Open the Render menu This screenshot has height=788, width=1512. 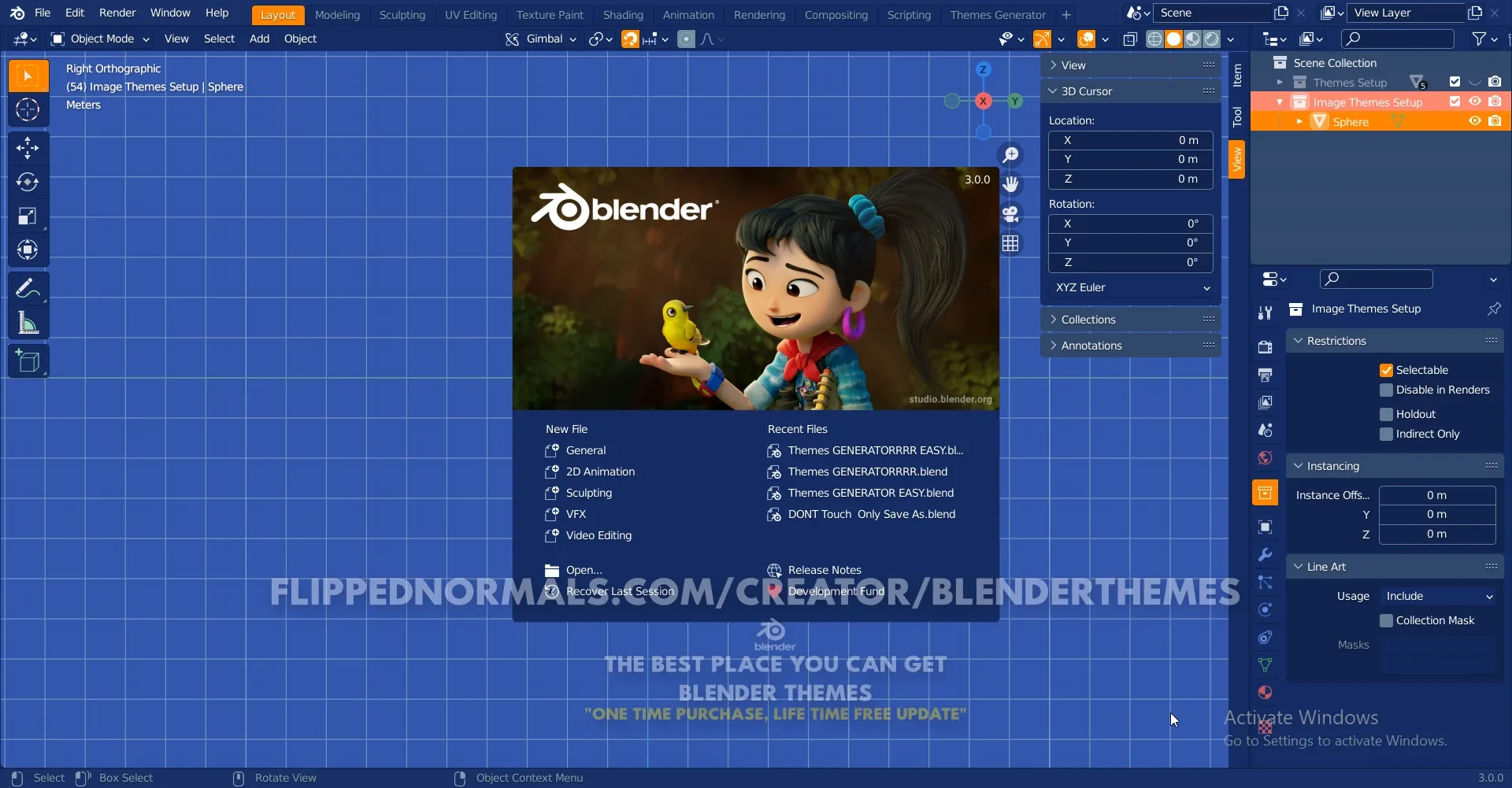[117, 13]
